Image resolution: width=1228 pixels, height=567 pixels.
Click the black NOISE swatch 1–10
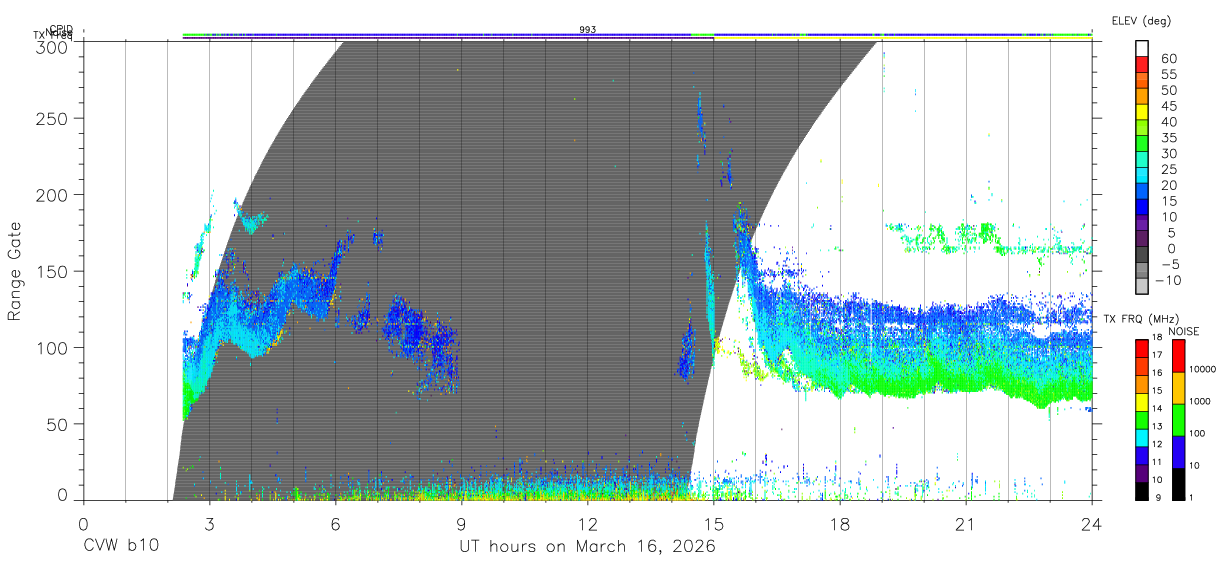point(1177,483)
